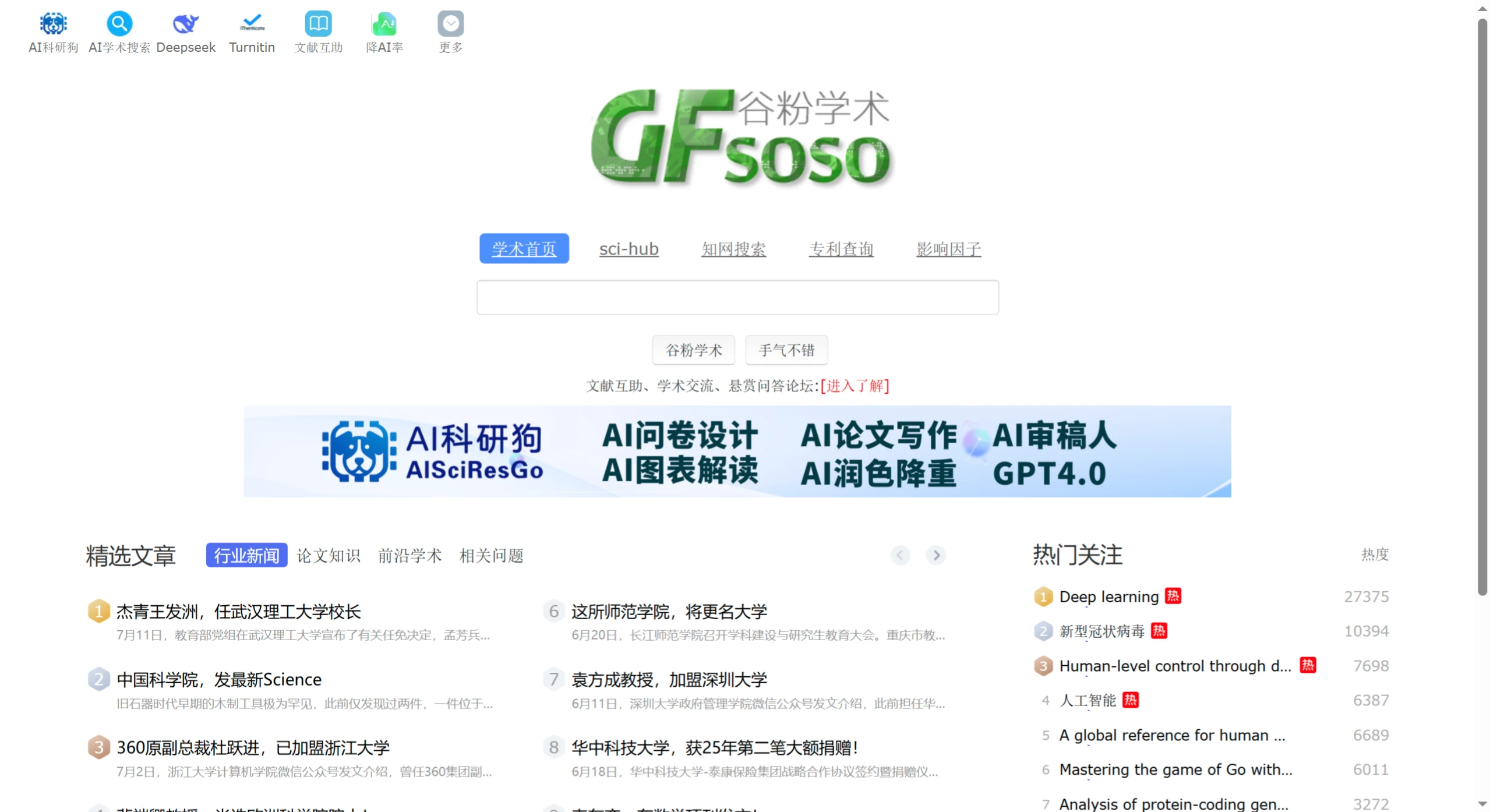Viewport: 1490px width, 812px height.
Task: Open article 袁方成教授，加盟深圳大学
Action: (x=669, y=680)
